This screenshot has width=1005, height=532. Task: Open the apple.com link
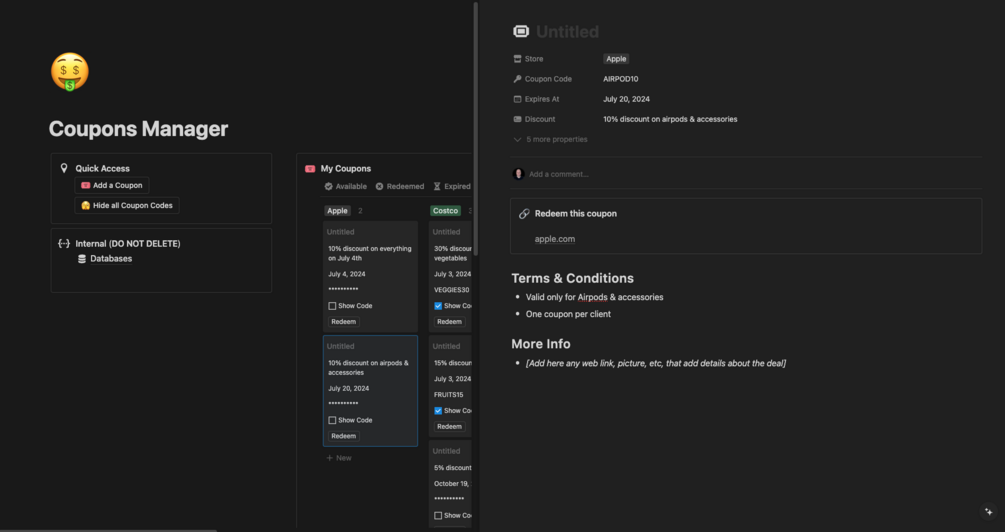coord(554,239)
